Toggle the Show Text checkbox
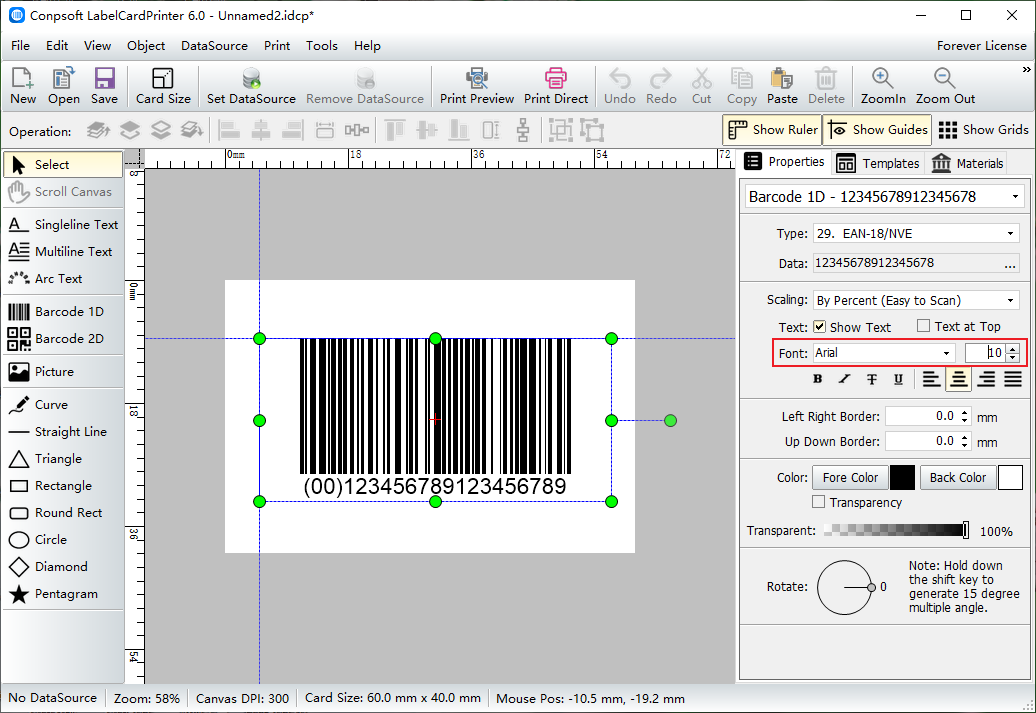This screenshot has height=713, width=1036. pyautogui.click(x=819, y=326)
